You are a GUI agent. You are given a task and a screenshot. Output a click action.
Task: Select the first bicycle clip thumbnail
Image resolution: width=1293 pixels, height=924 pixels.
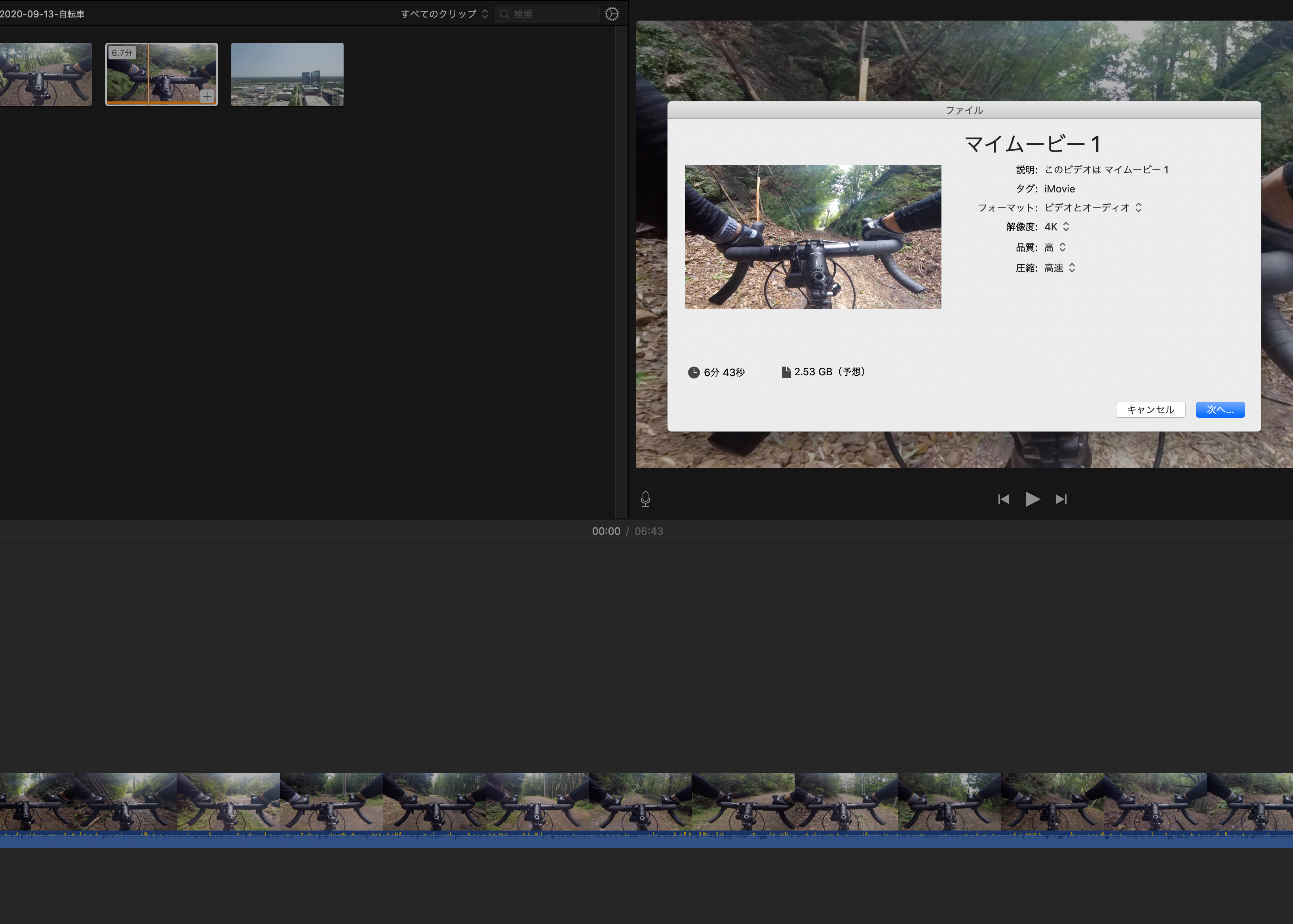pos(46,74)
